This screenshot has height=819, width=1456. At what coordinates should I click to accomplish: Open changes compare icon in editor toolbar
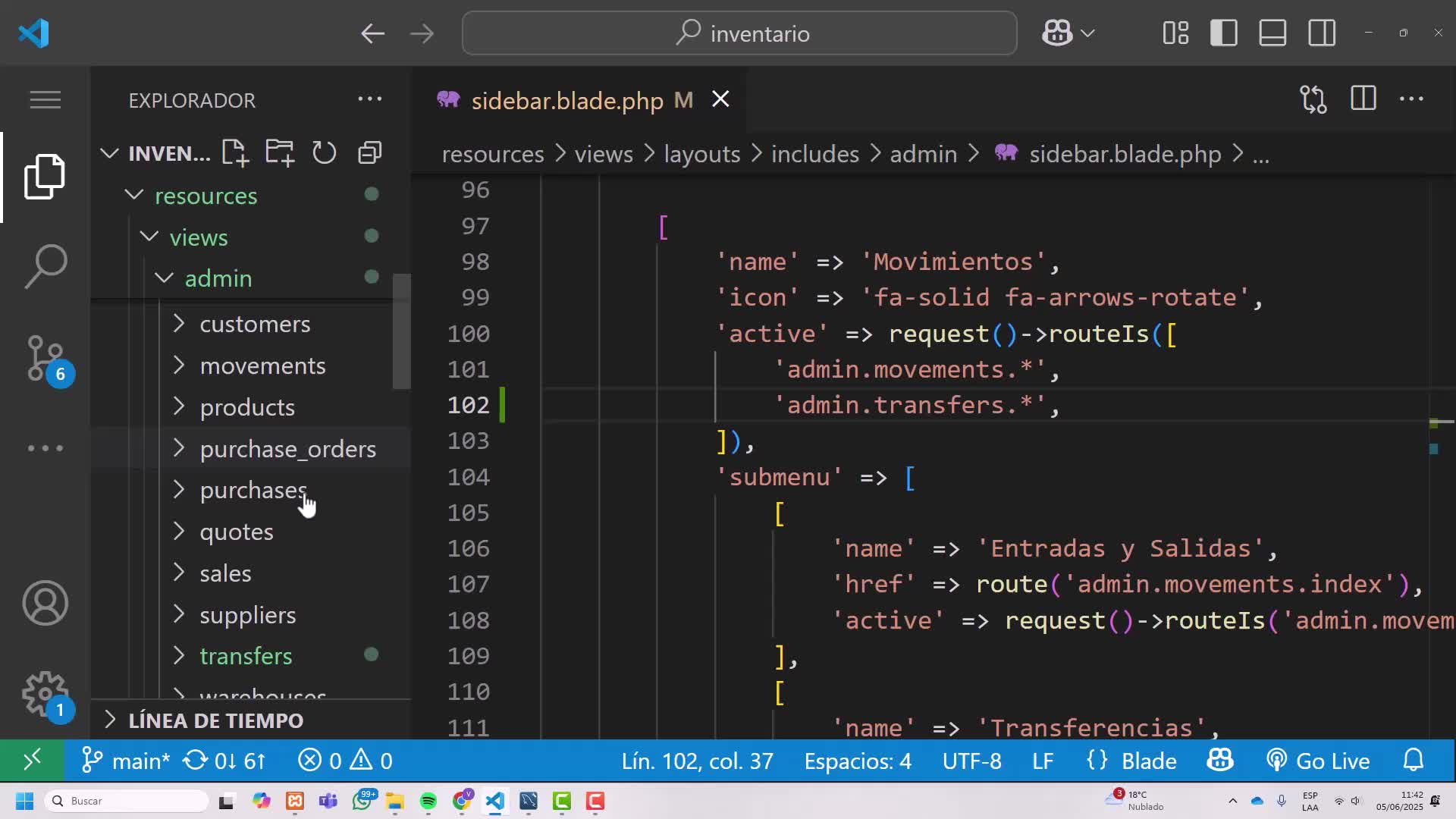point(1313,99)
